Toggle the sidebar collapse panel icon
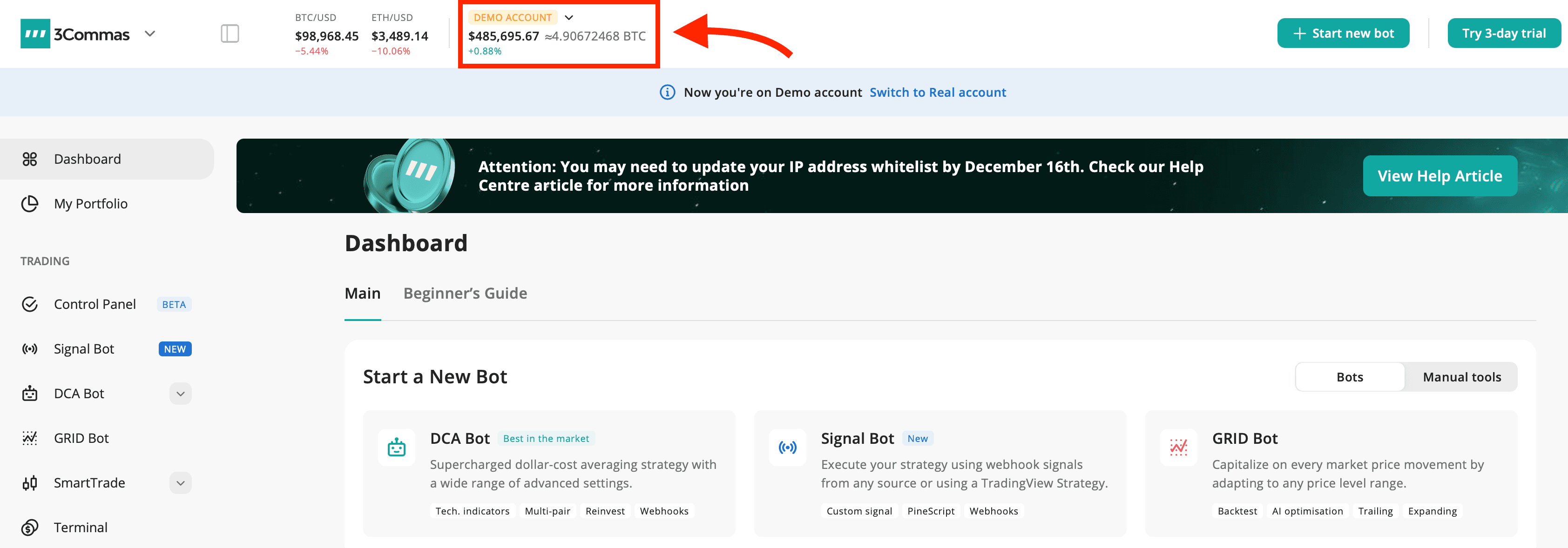This screenshot has width=1568, height=548. [x=230, y=33]
